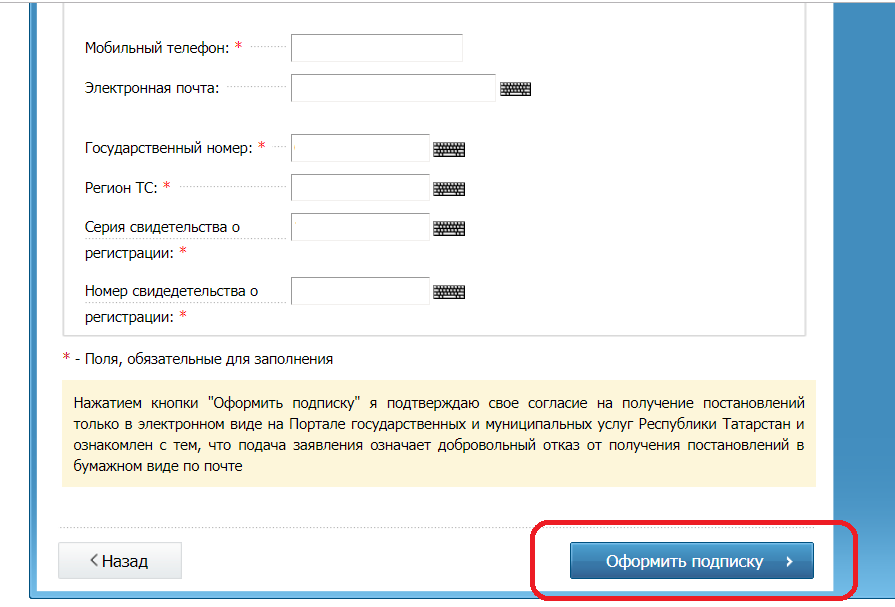This screenshot has height=607, width=895.
Task: Click the Государственный номер label
Action: 168,147
